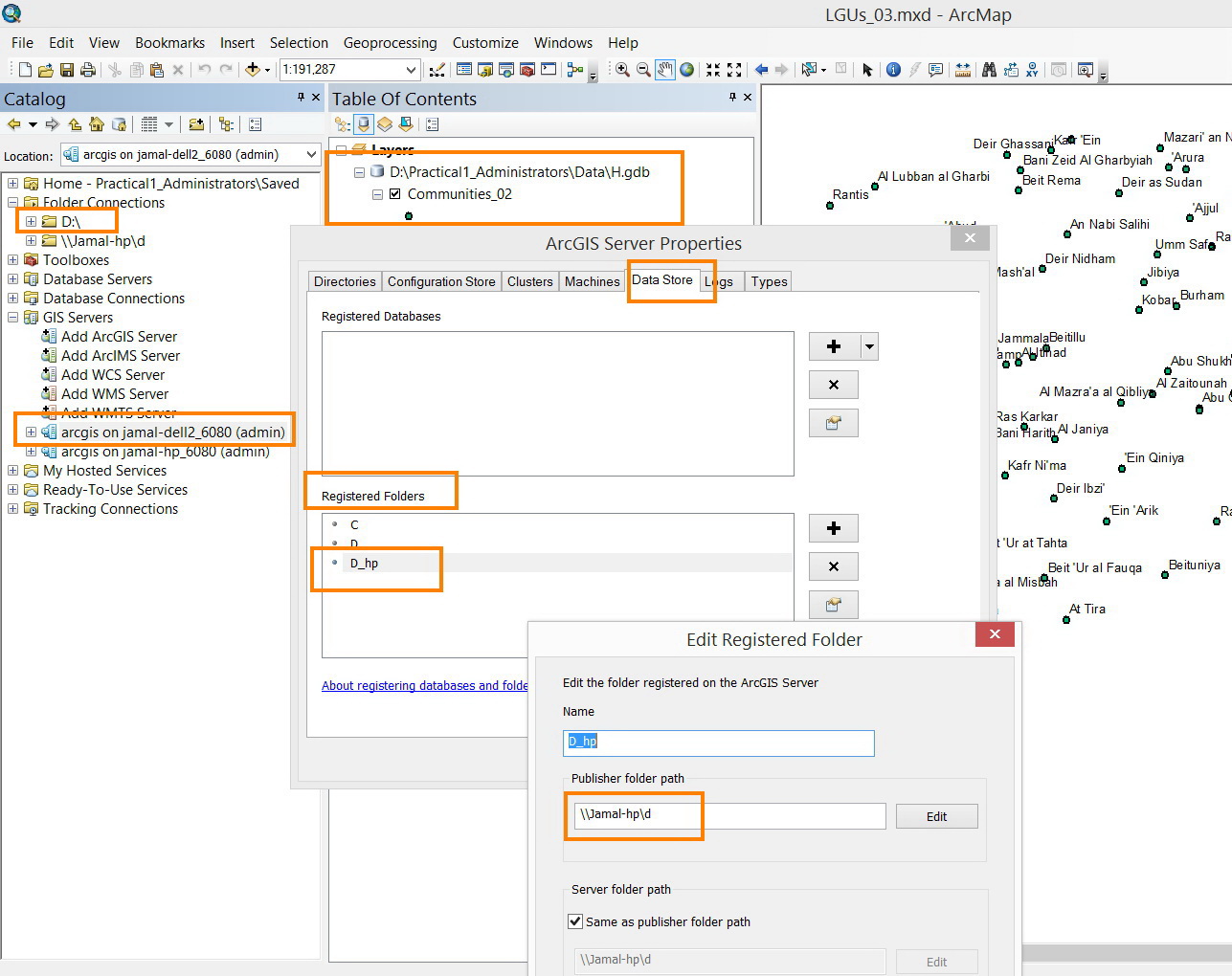This screenshot has width=1232, height=976.
Task: Add a new registered folder
Action: [x=834, y=528]
